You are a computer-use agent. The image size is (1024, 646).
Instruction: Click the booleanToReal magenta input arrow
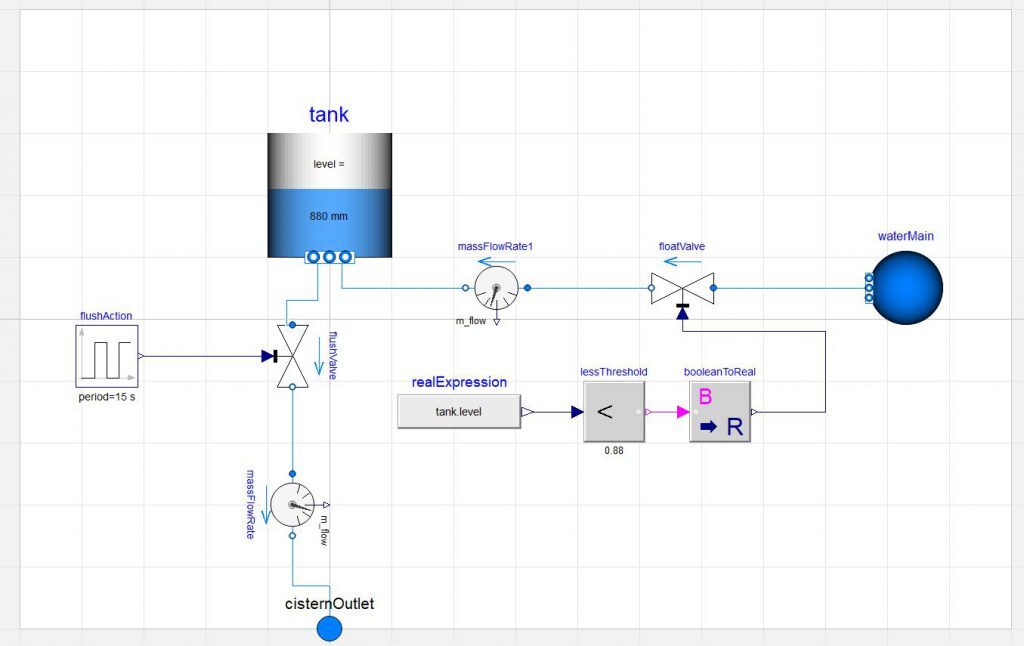point(683,412)
